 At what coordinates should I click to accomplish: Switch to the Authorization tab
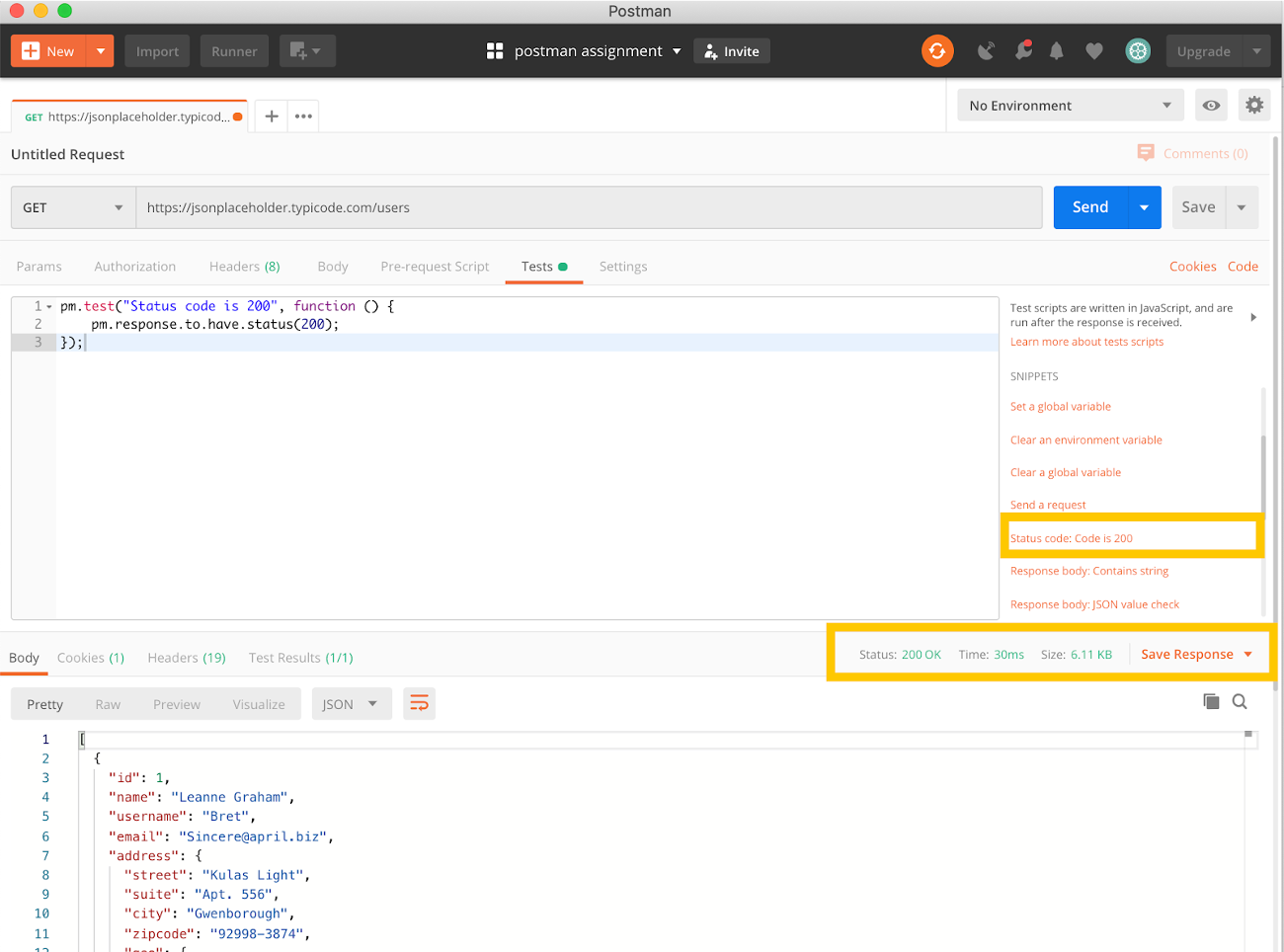[135, 267]
